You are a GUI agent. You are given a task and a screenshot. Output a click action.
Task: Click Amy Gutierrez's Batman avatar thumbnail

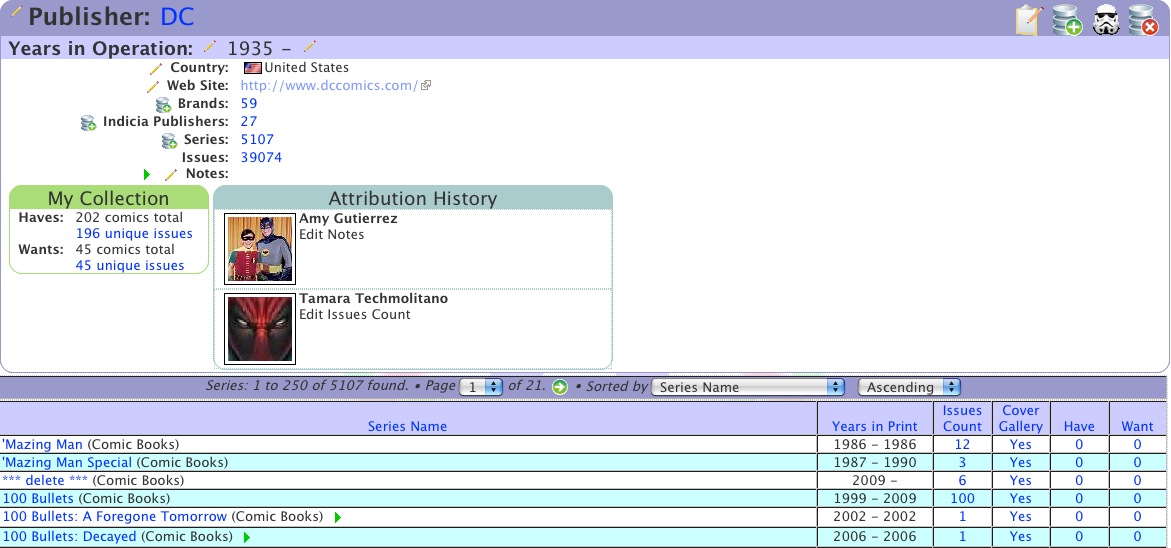tap(260, 248)
